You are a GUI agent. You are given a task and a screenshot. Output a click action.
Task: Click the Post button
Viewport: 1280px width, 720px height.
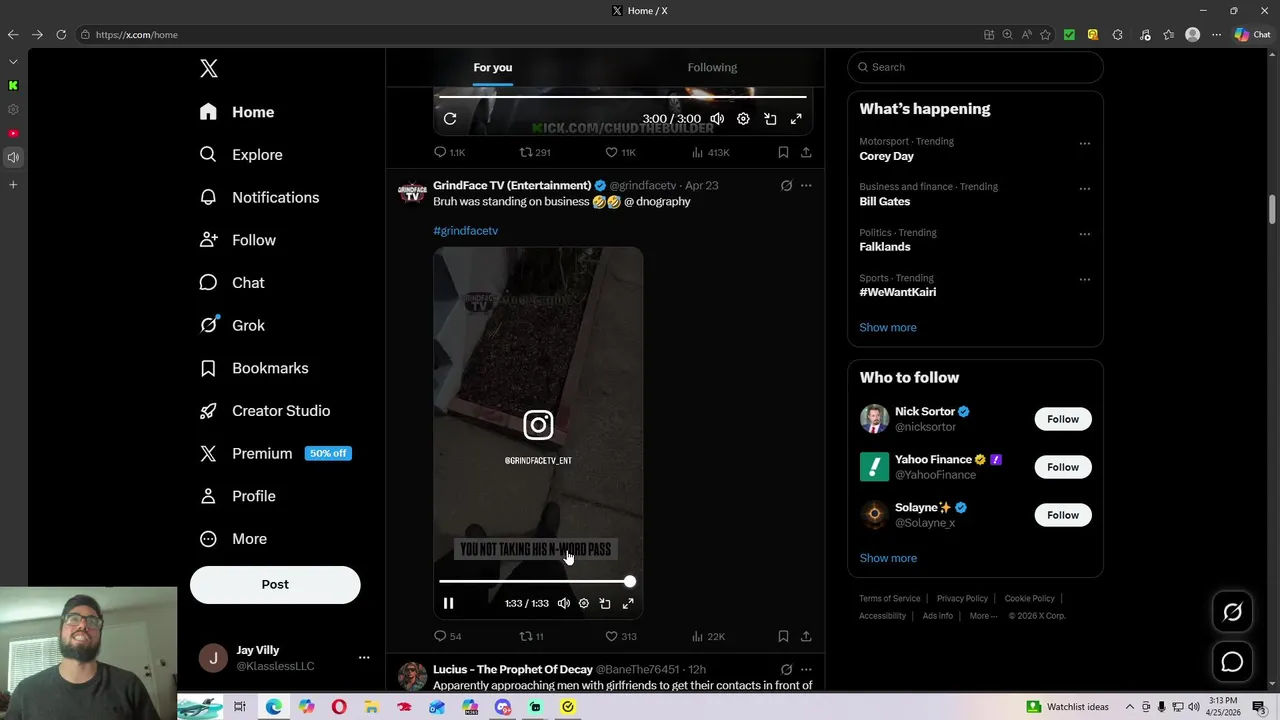point(275,585)
